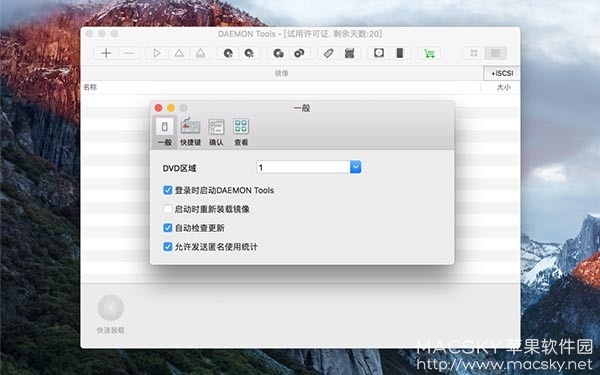Minimize the preferences window with yellow button

click(171, 108)
